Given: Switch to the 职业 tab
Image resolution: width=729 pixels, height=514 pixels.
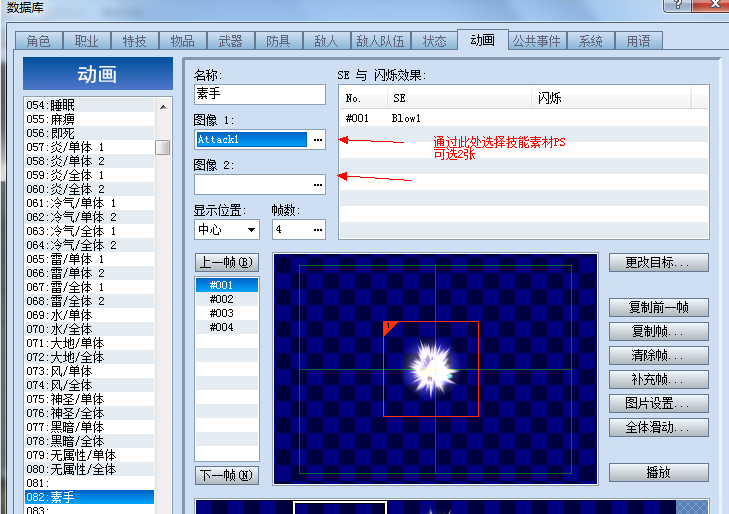Looking at the screenshot, I should (x=86, y=41).
